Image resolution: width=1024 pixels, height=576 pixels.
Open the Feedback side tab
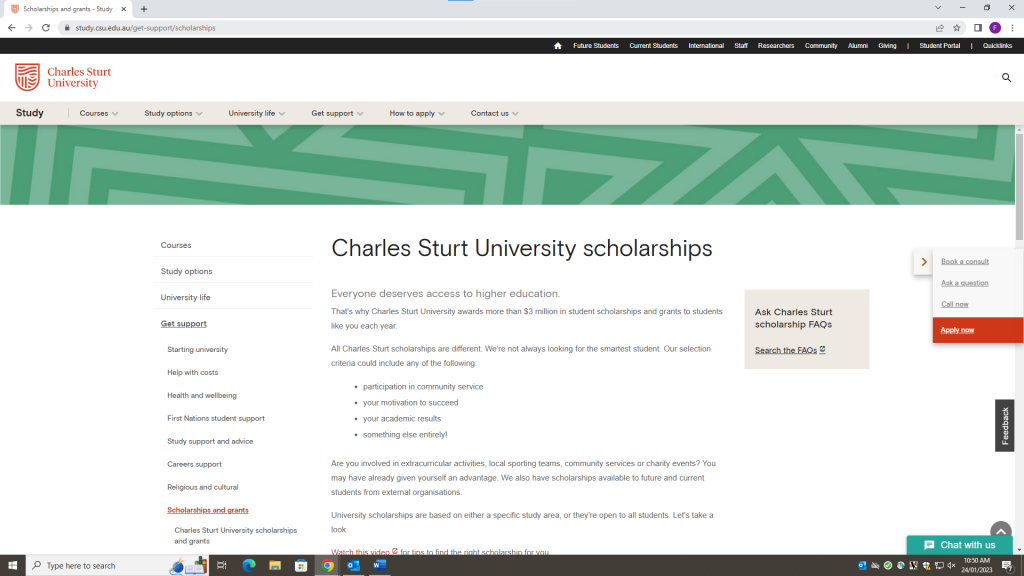click(x=1004, y=426)
